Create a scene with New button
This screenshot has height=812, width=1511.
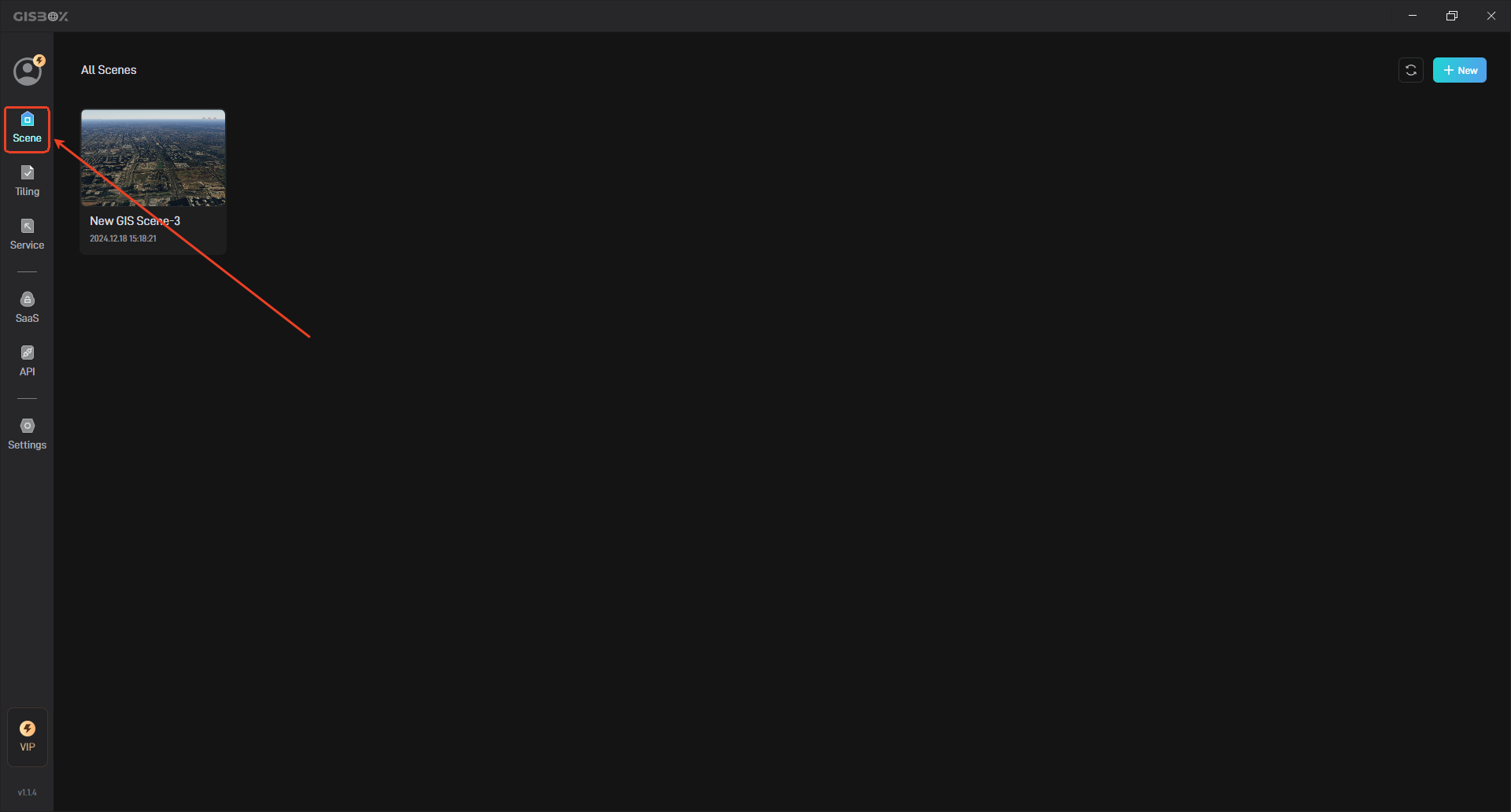(1459, 70)
